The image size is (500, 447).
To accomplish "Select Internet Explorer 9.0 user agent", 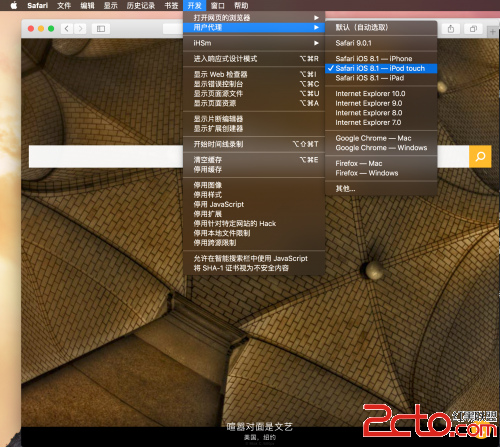I will point(381,103).
